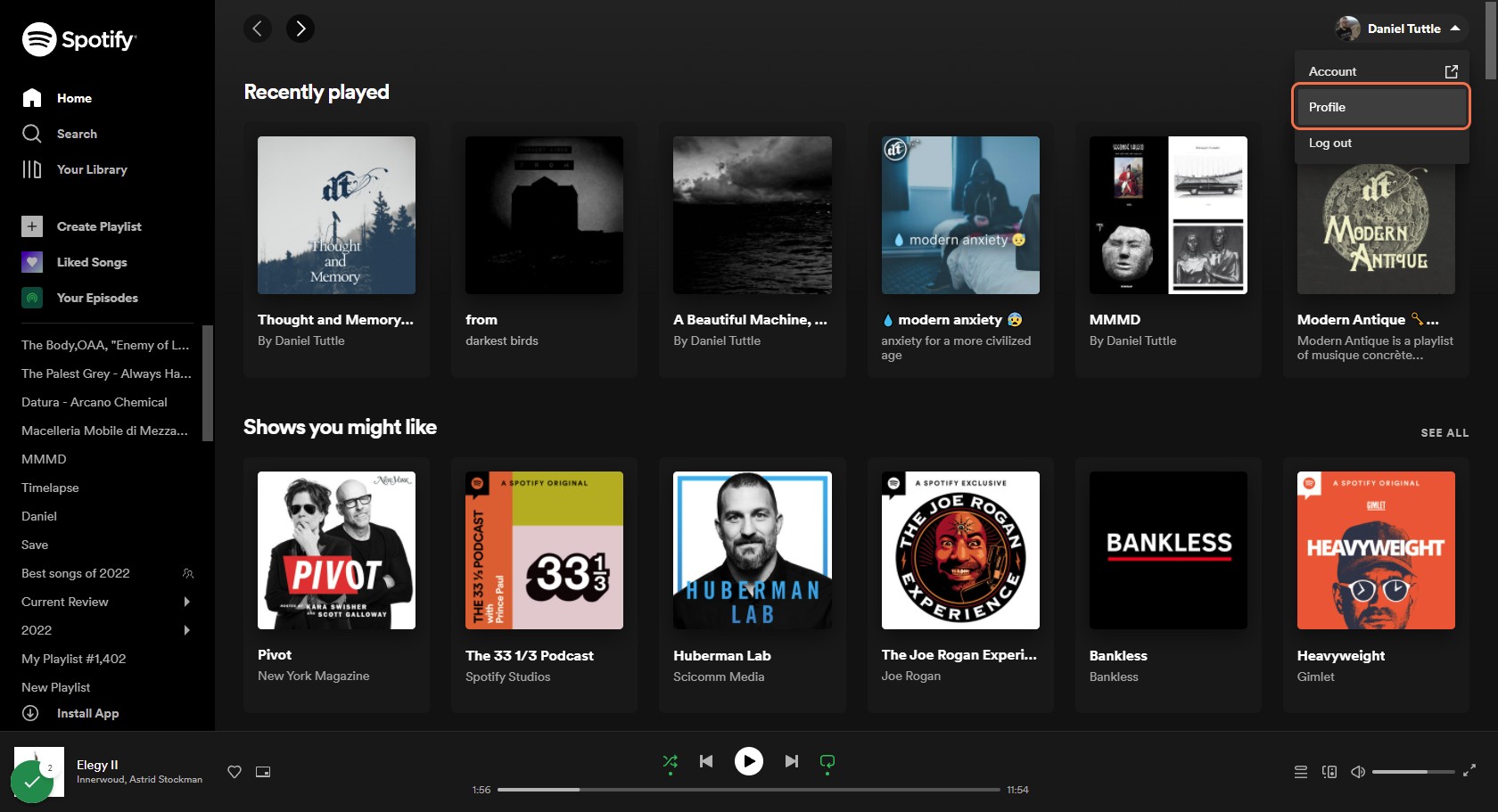Toggle repeat mode
1498x812 pixels.
click(x=827, y=761)
